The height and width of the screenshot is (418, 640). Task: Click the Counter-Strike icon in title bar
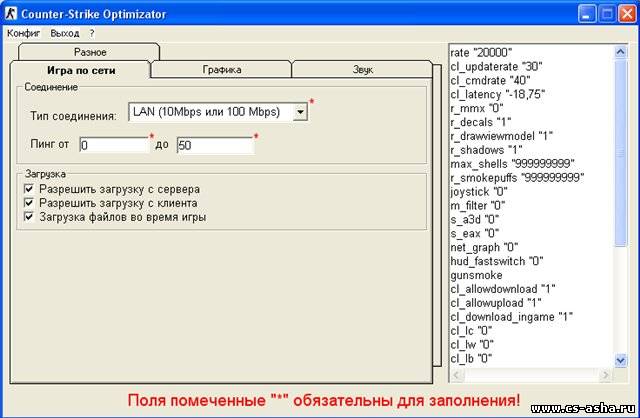pyautogui.click(x=14, y=14)
